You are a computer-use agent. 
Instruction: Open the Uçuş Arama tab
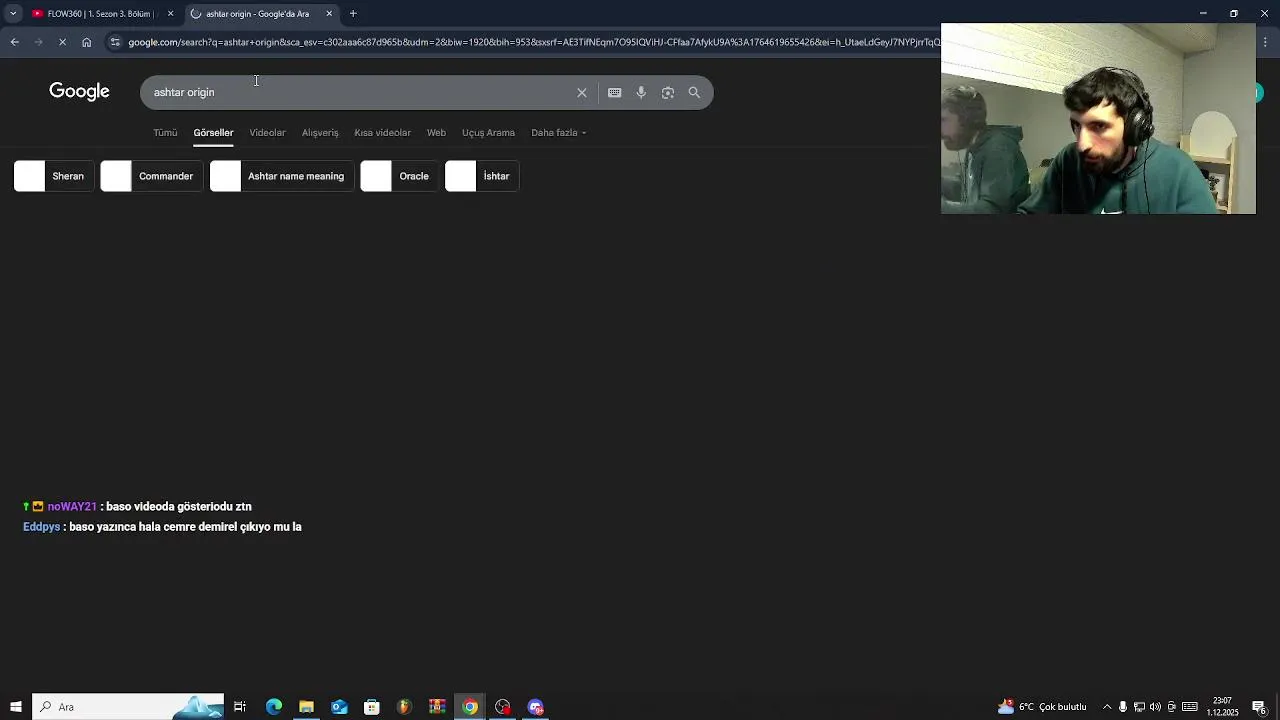[x=488, y=133]
